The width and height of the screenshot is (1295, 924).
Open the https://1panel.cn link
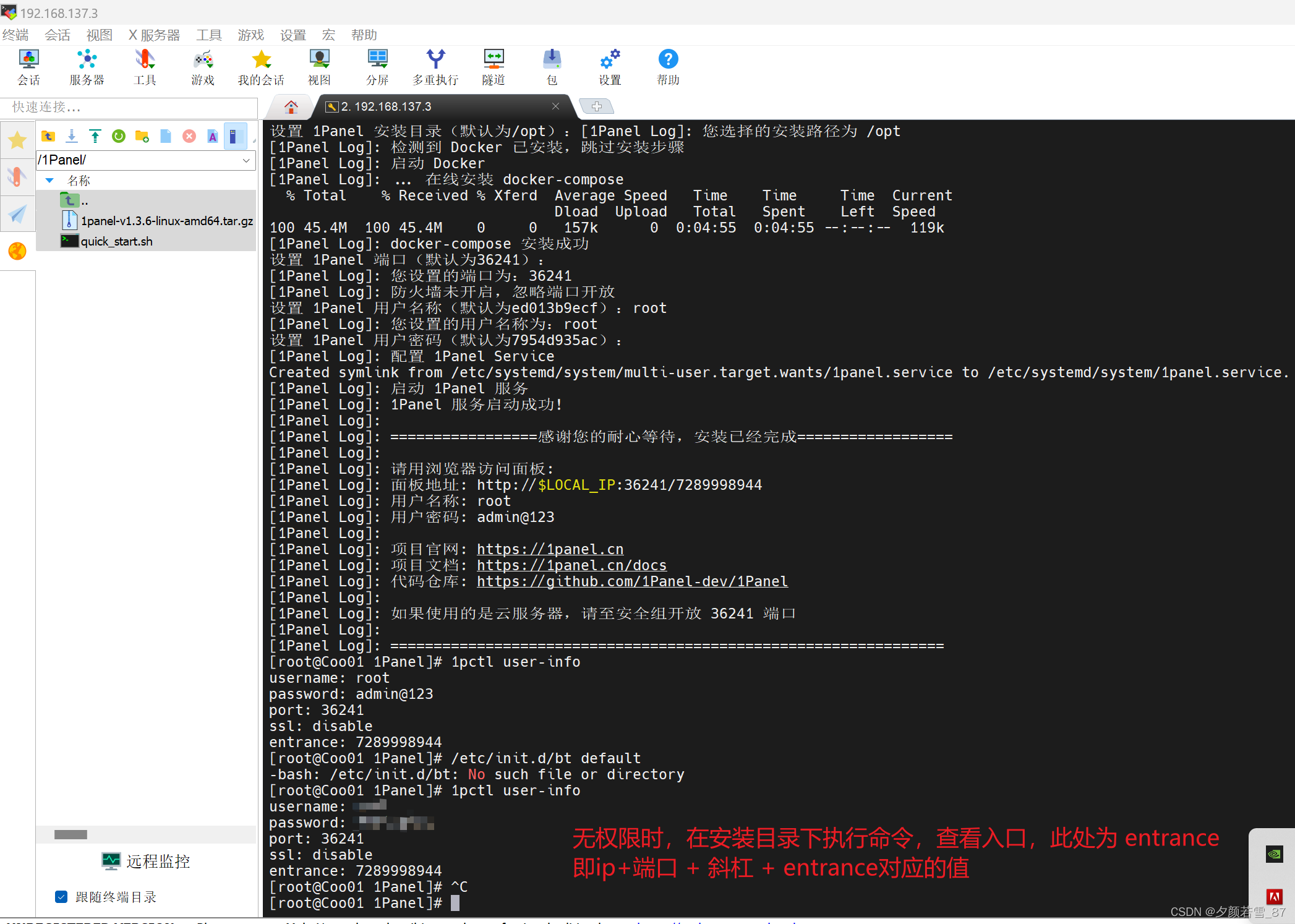coord(550,549)
